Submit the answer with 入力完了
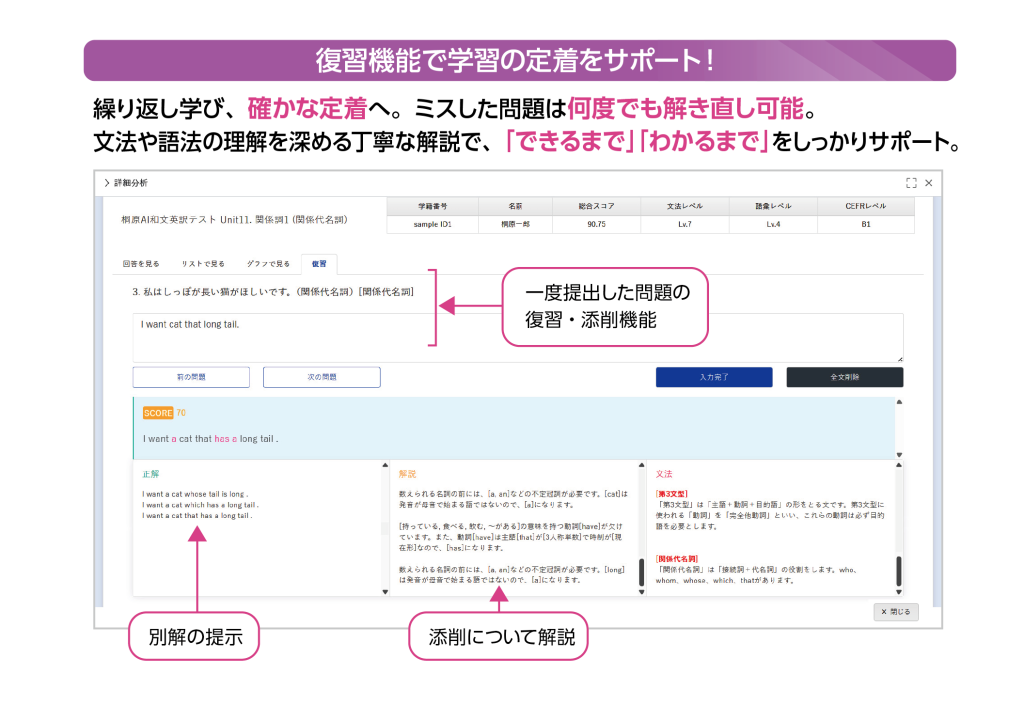The height and width of the screenshot is (705, 1024). pos(714,377)
